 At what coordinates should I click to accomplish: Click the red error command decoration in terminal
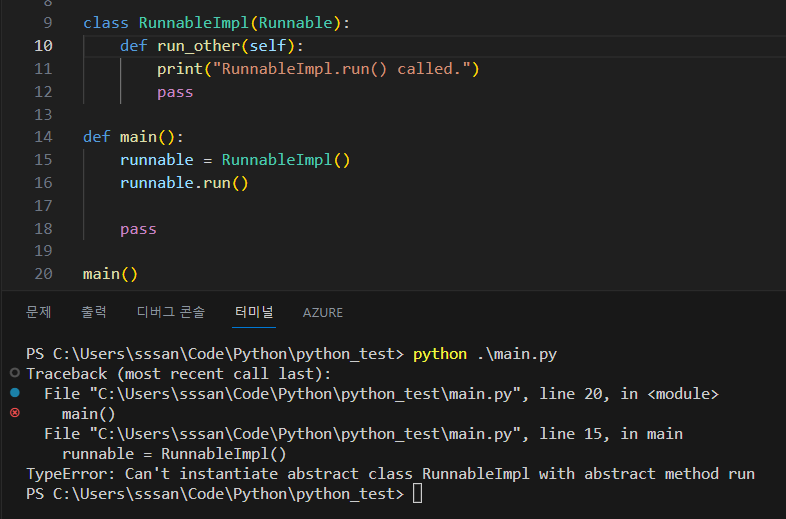(14, 413)
